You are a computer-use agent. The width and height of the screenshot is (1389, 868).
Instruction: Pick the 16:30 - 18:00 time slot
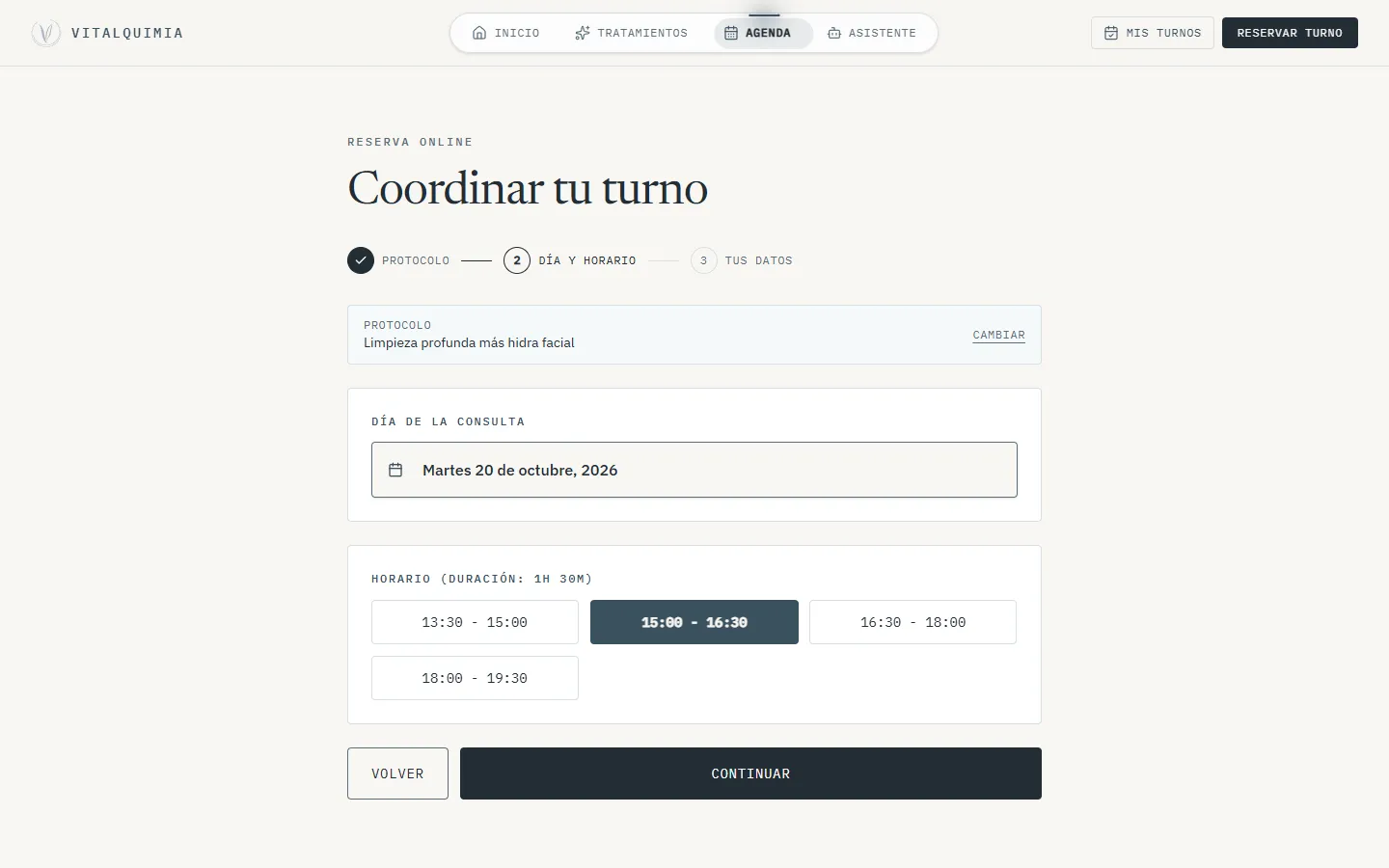[x=912, y=622]
